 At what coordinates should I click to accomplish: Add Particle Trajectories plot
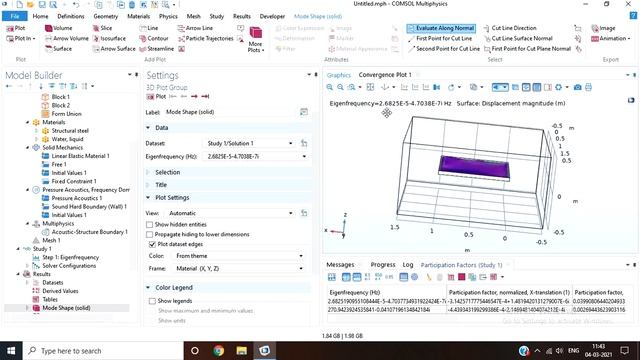click(205, 38)
